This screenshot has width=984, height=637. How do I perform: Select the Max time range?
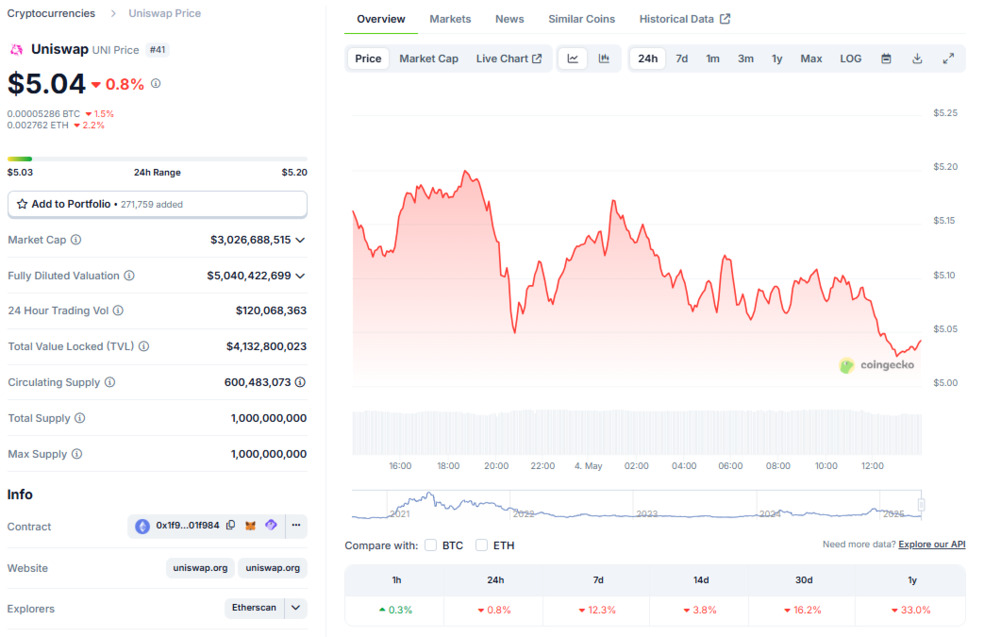[x=811, y=58]
